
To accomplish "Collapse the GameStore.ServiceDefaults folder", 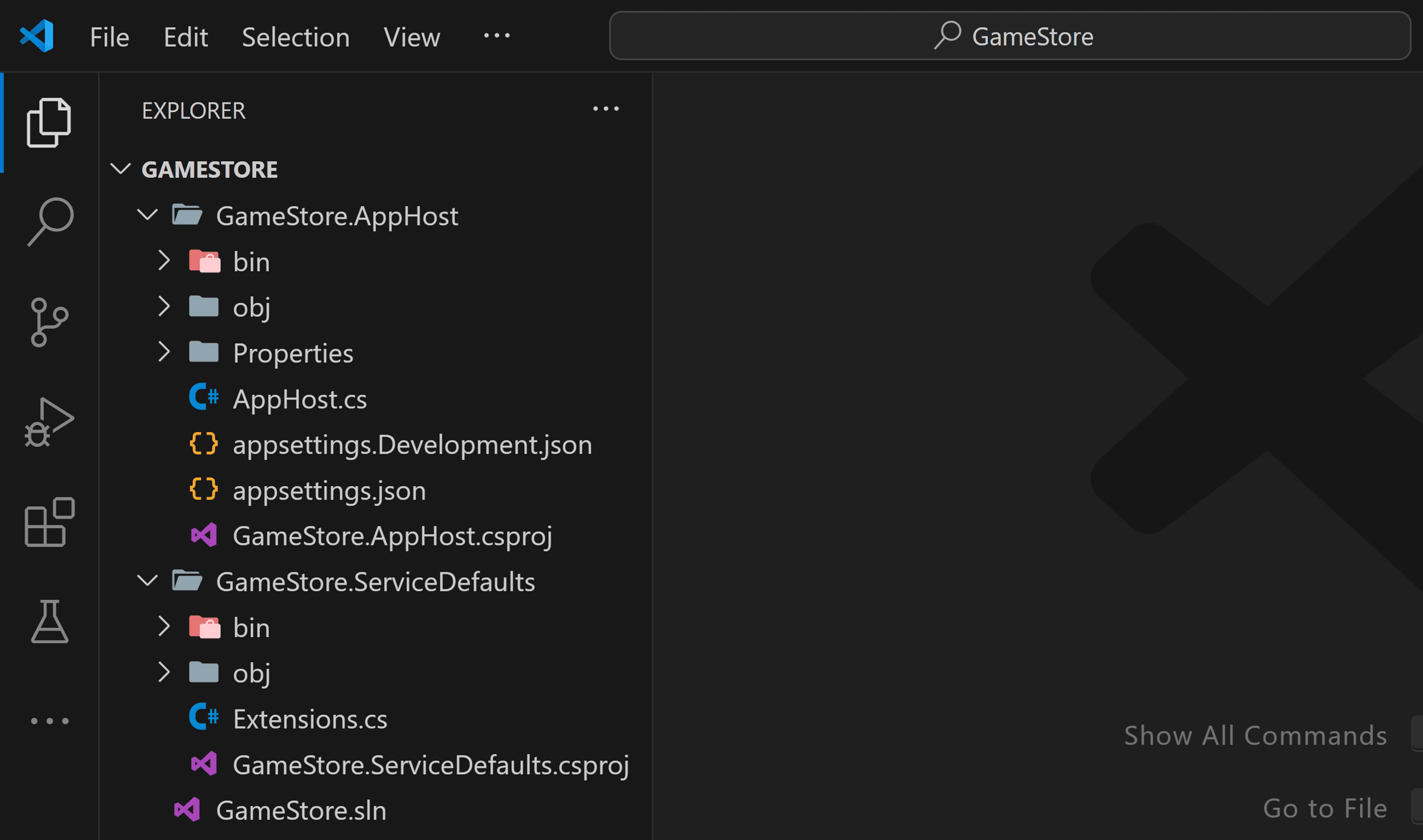I will [x=147, y=580].
